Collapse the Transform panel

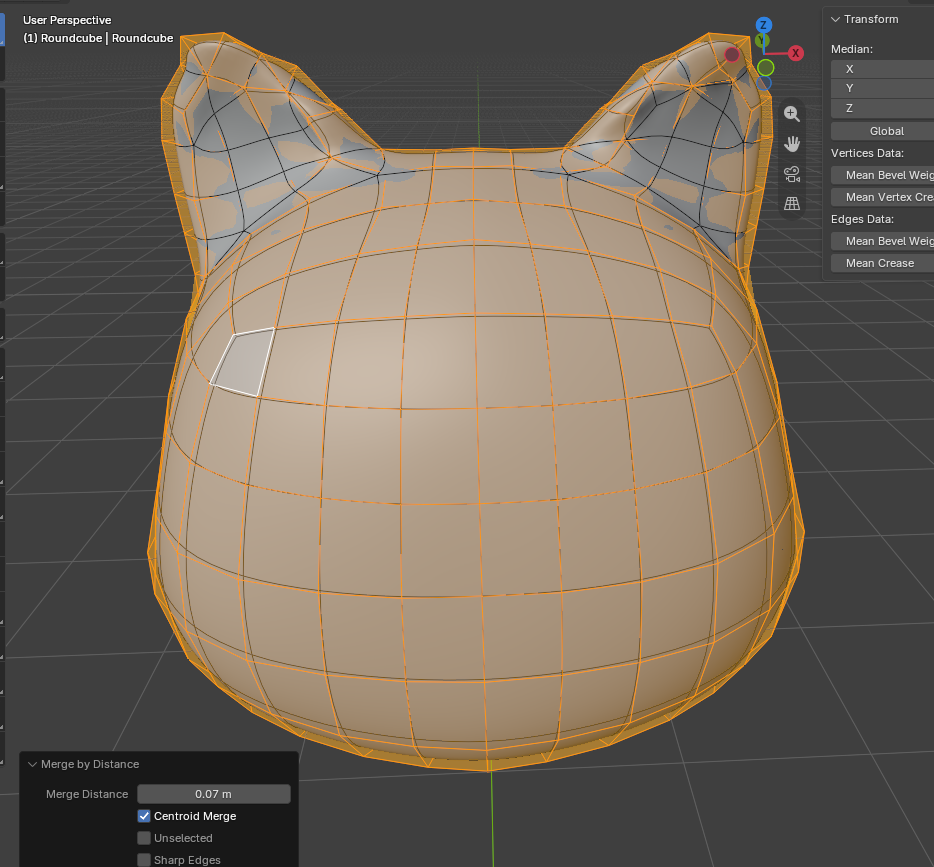836,19
